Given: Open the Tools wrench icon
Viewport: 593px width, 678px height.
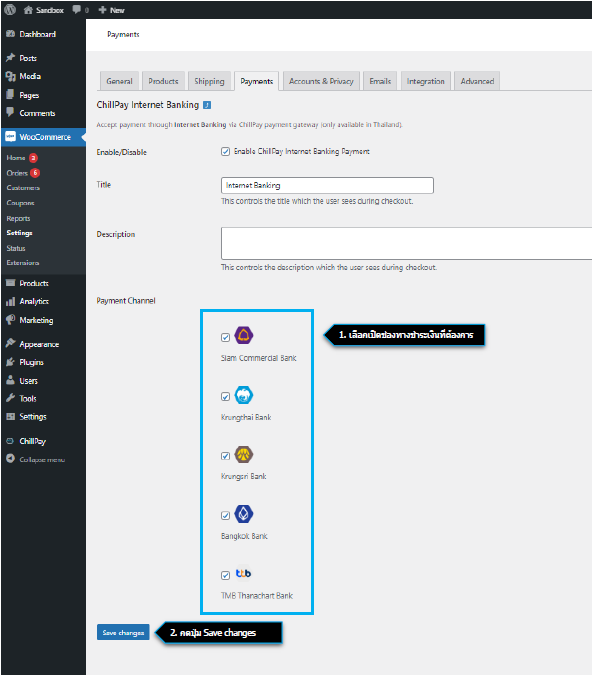Looking at the screenshot, I should (10, 399).
